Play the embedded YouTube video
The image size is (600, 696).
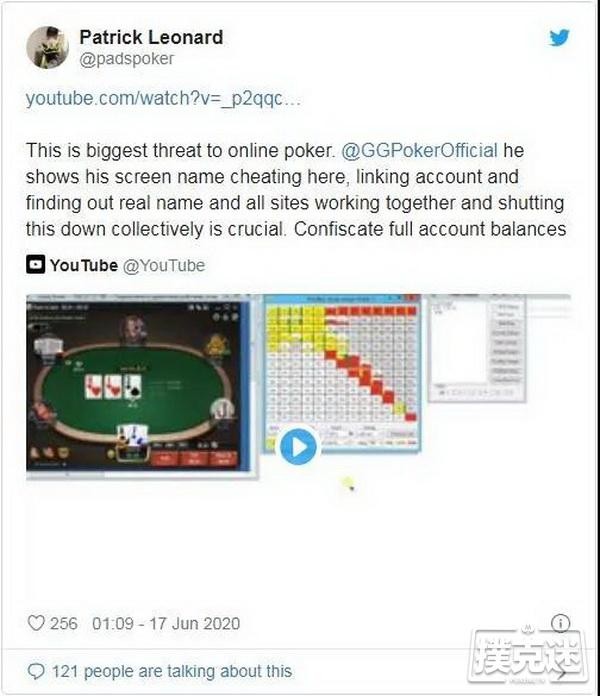298,447
